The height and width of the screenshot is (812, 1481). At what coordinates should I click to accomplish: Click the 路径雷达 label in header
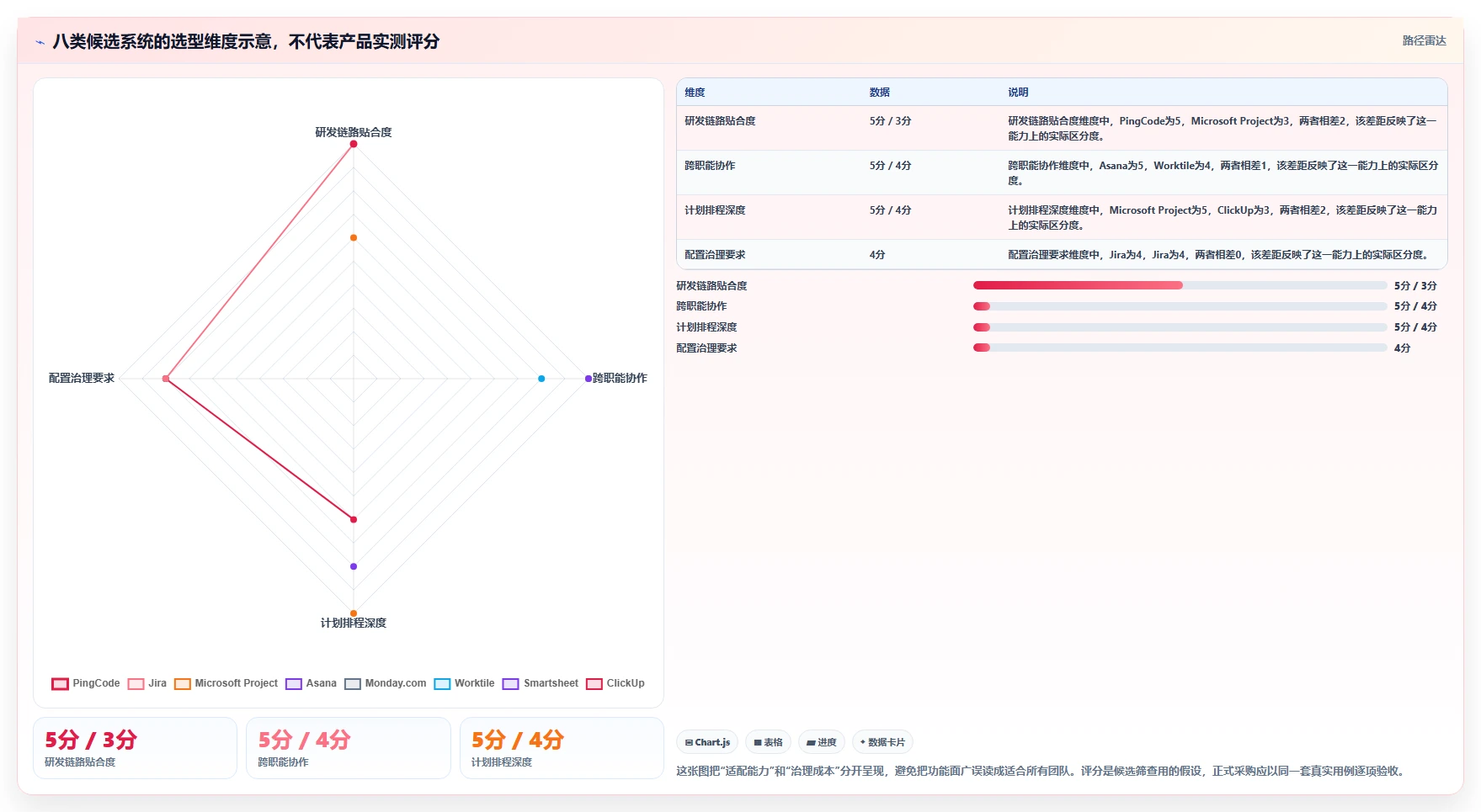1424,40
